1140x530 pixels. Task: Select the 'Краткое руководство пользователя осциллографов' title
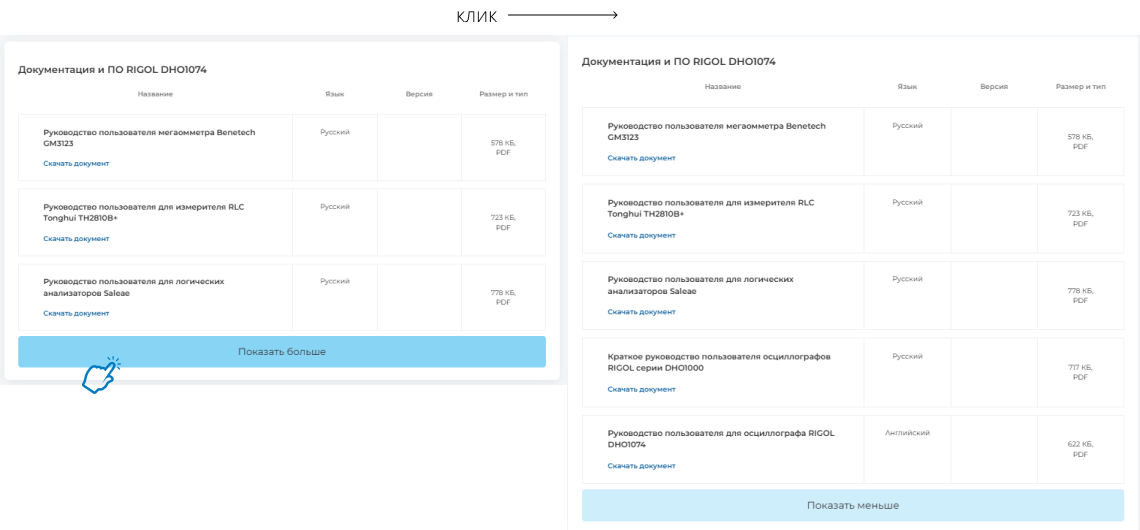pyautogui.click(x=718, y=361)
